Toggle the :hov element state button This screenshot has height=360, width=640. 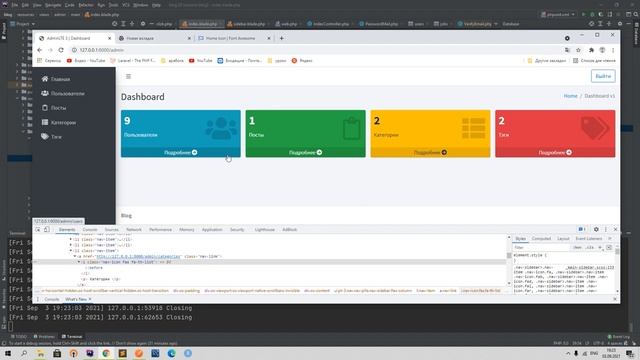click(577, 247)
